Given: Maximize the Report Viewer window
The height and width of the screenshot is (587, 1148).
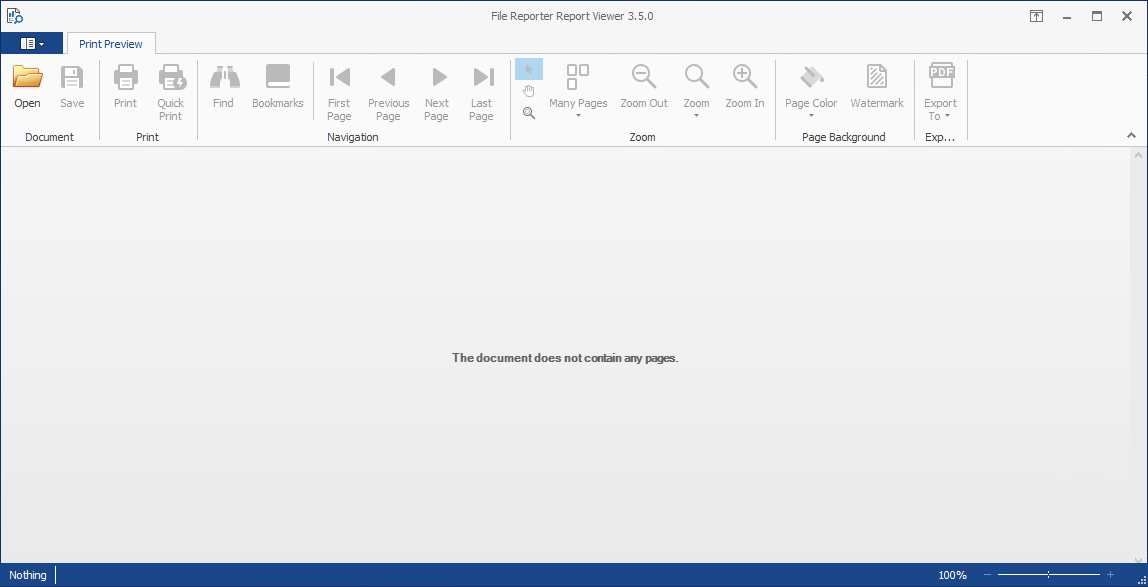Looking at the screenshot, I should coord(1097,16).
